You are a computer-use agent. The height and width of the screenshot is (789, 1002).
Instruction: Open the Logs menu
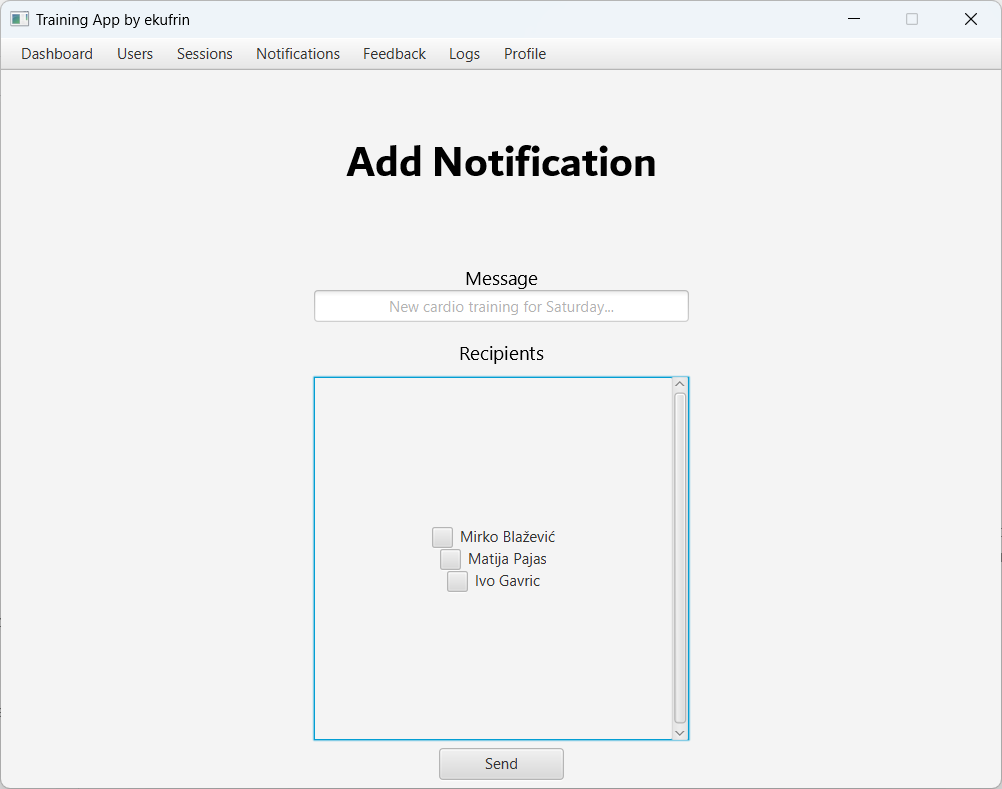click(465, 54)
